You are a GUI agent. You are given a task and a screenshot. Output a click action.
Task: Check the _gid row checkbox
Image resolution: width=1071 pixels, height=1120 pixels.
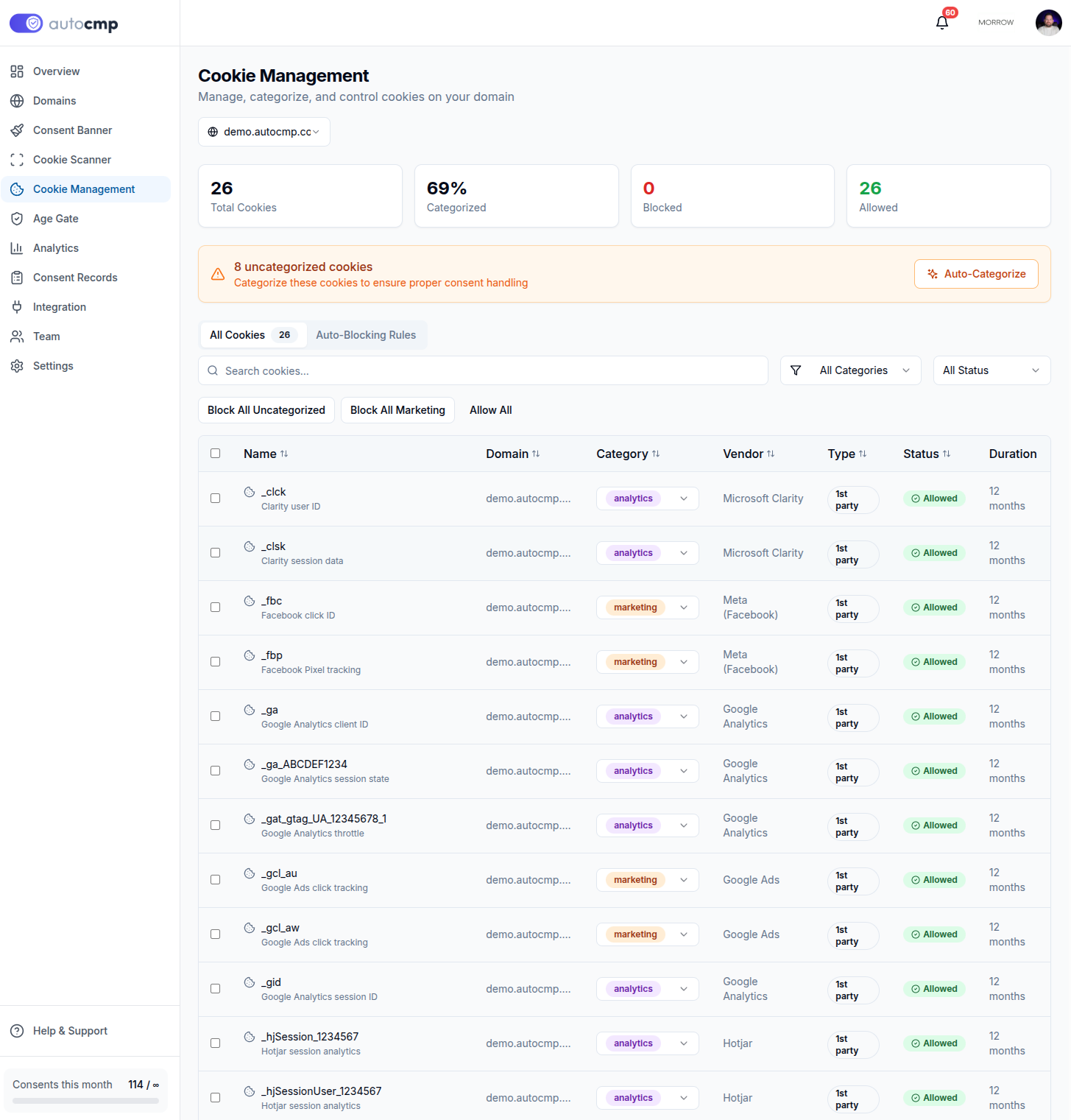[x=216, y=989]
